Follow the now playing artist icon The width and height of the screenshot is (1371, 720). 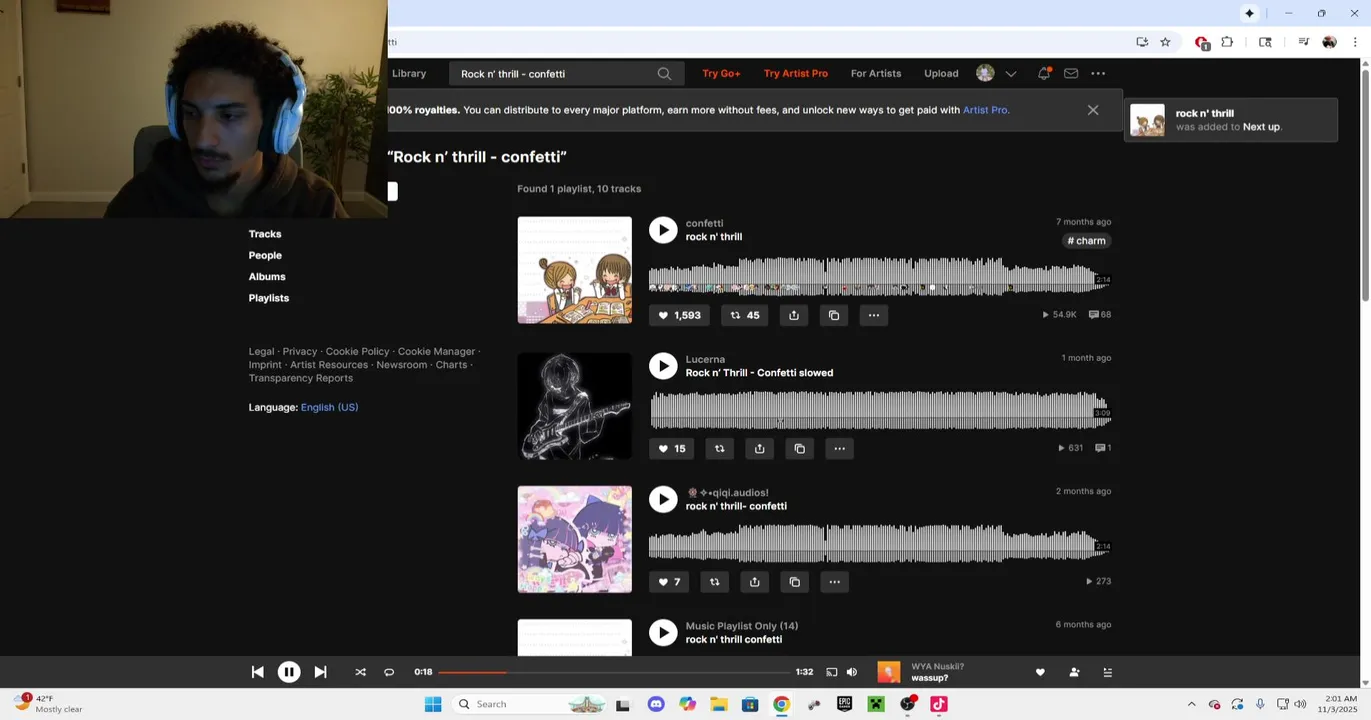click(x=1074, y=673)
